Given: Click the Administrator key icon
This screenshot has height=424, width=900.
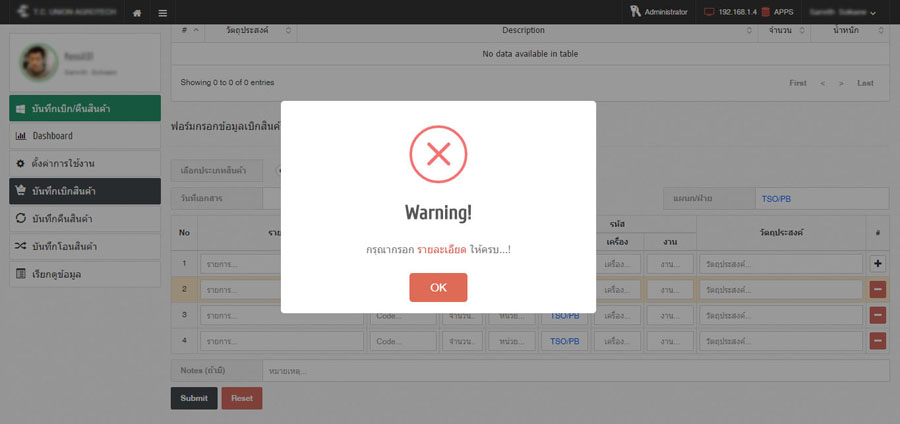Looking at the screenshot, I should coord(635,11).
